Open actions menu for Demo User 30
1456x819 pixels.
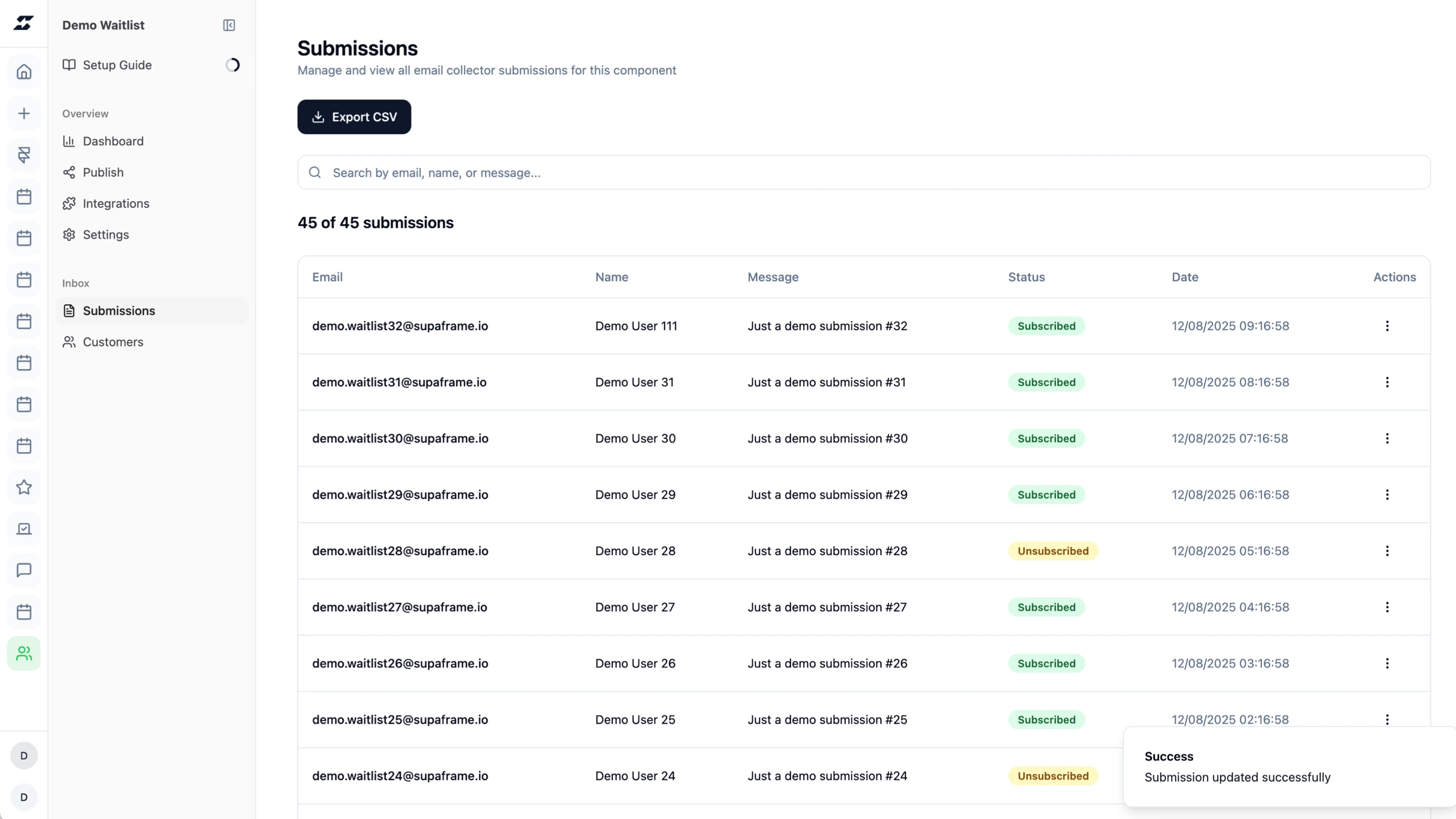pyautogui.click(x=1387, y=438)
